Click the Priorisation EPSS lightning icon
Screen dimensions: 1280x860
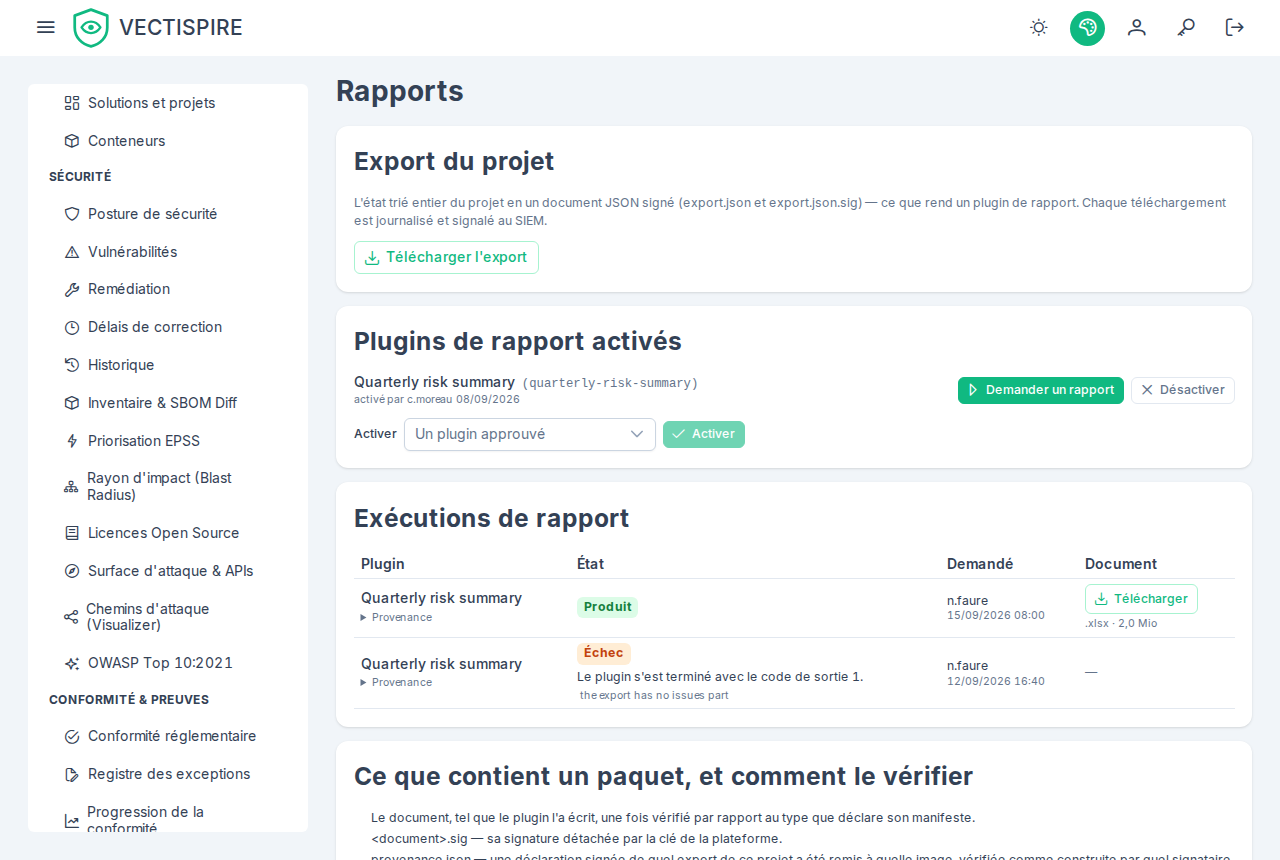[x=72, y=441]
